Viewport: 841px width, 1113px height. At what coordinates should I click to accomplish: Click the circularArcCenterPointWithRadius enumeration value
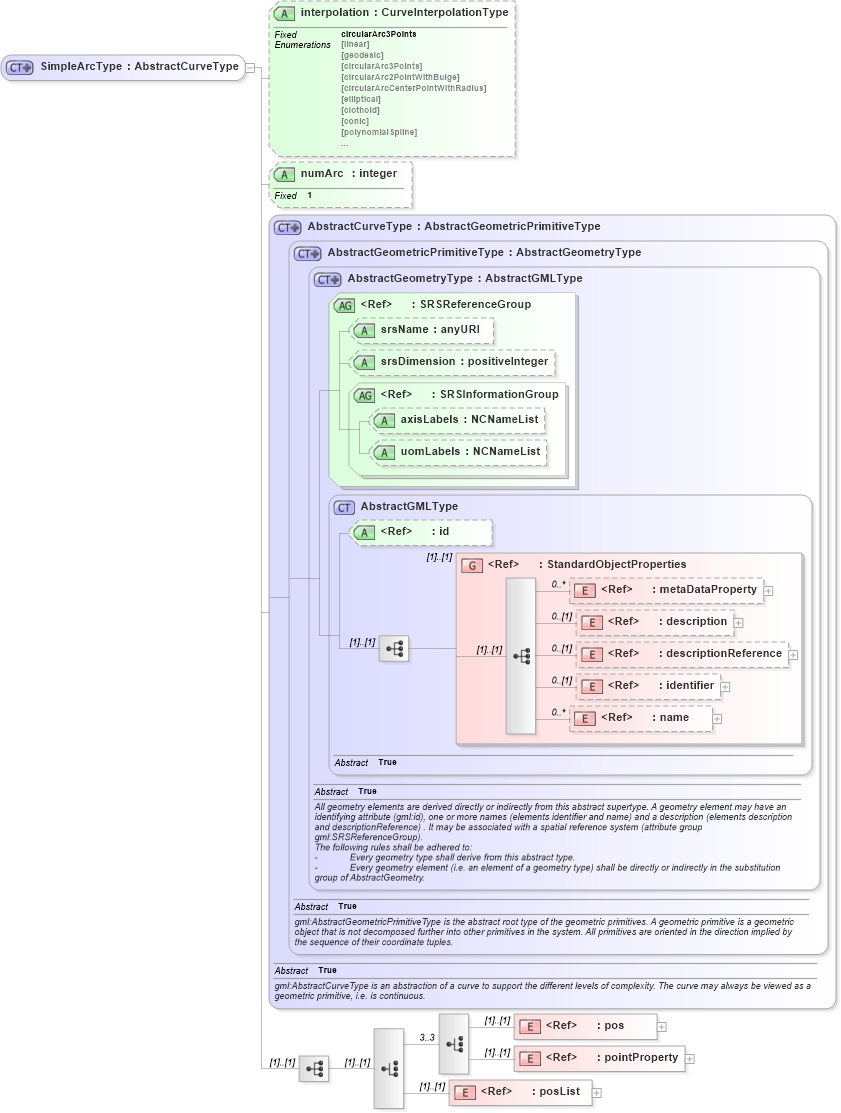click(x=414, y=89)
